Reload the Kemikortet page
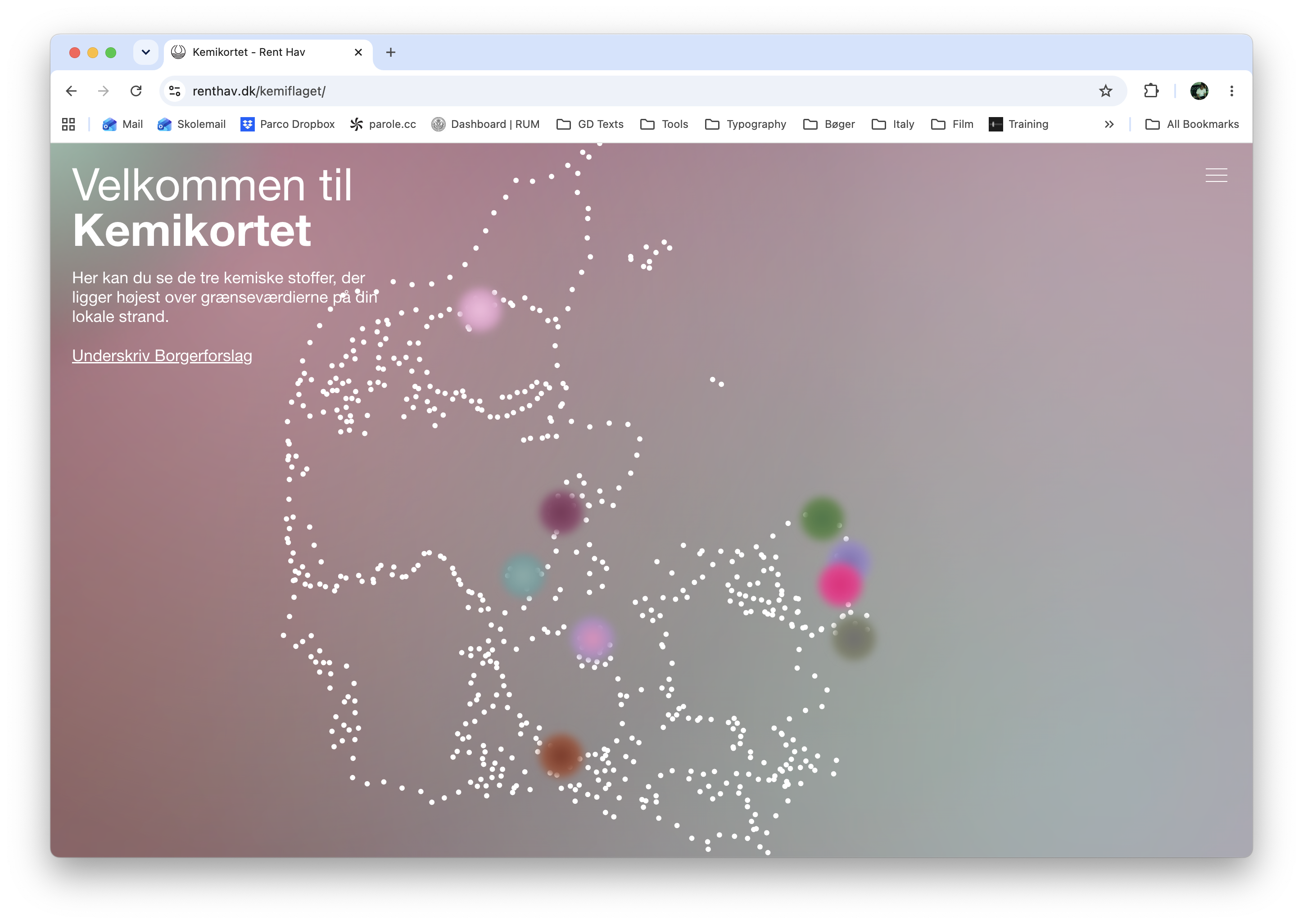The image size is (1303, 924). pos(136,91)
